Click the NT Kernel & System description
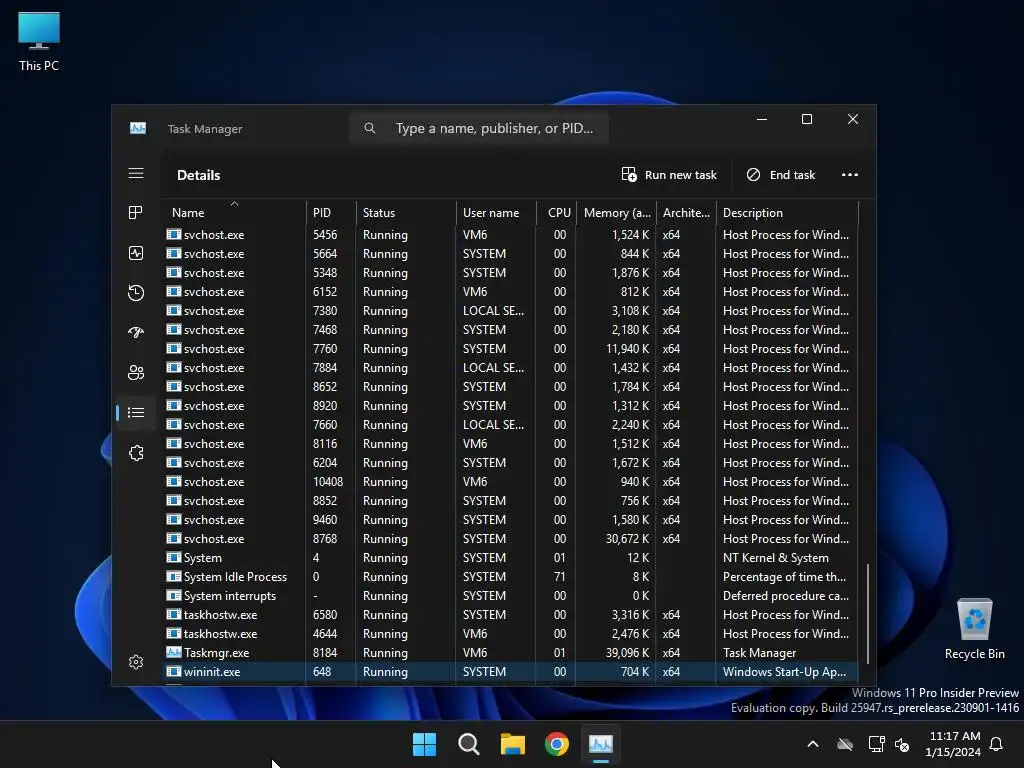 click(776, 558)
